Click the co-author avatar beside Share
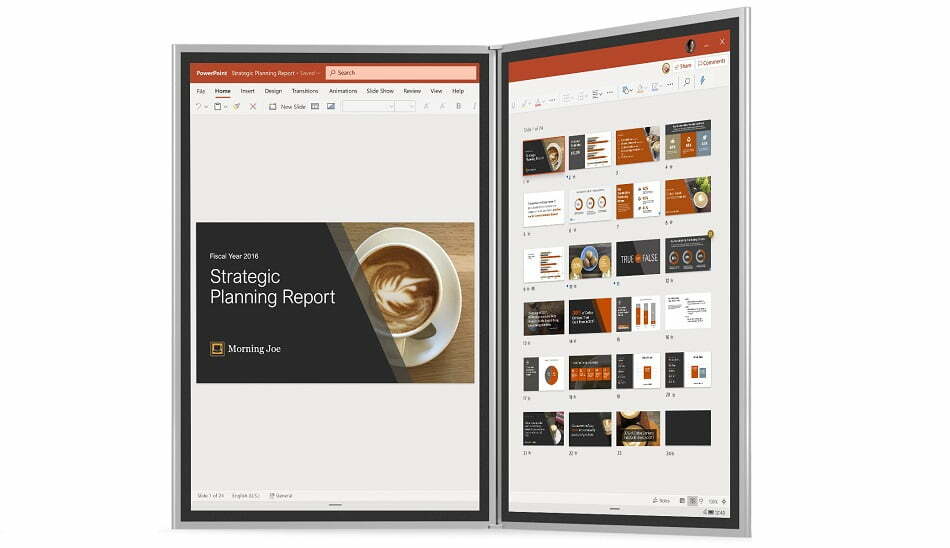Screen dimensions: 950x548 pyautogui.click(x=666, y=68)
